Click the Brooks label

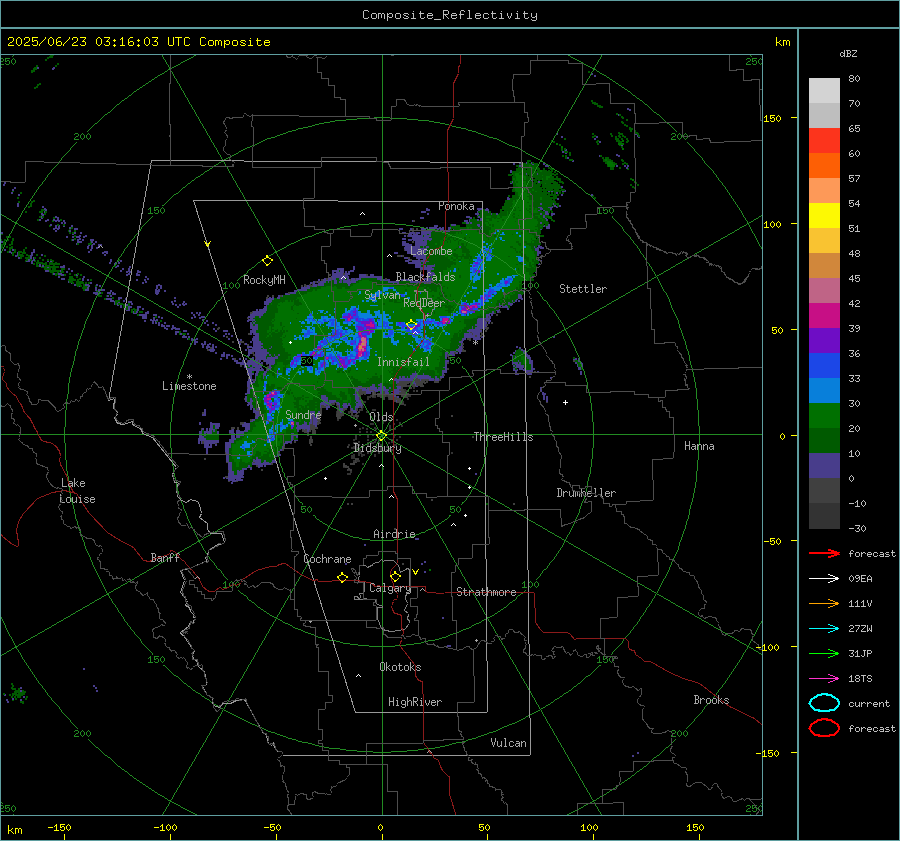click(x=711, y=700)
